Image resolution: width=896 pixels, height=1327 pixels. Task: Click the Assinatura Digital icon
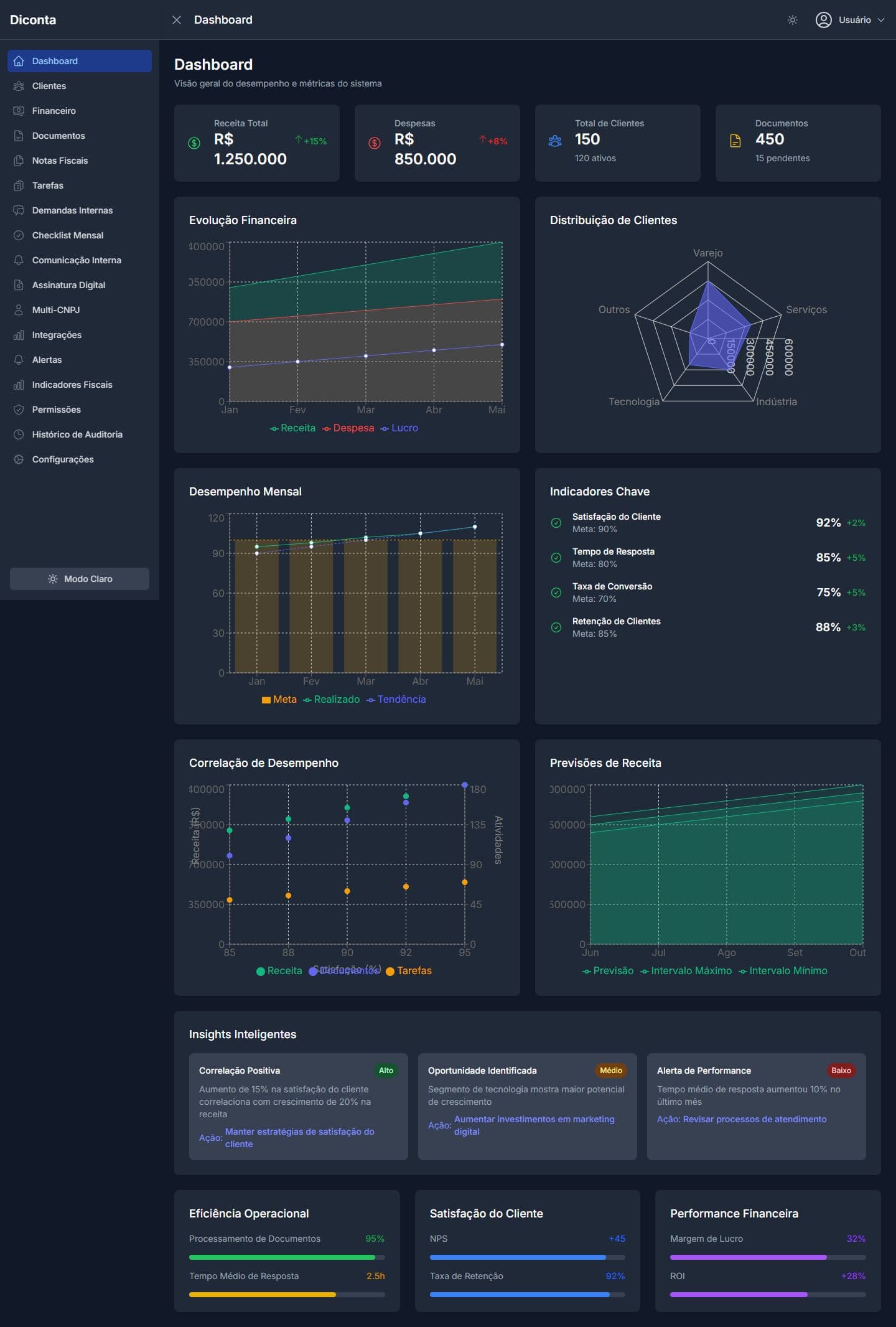tap(19, 285)
